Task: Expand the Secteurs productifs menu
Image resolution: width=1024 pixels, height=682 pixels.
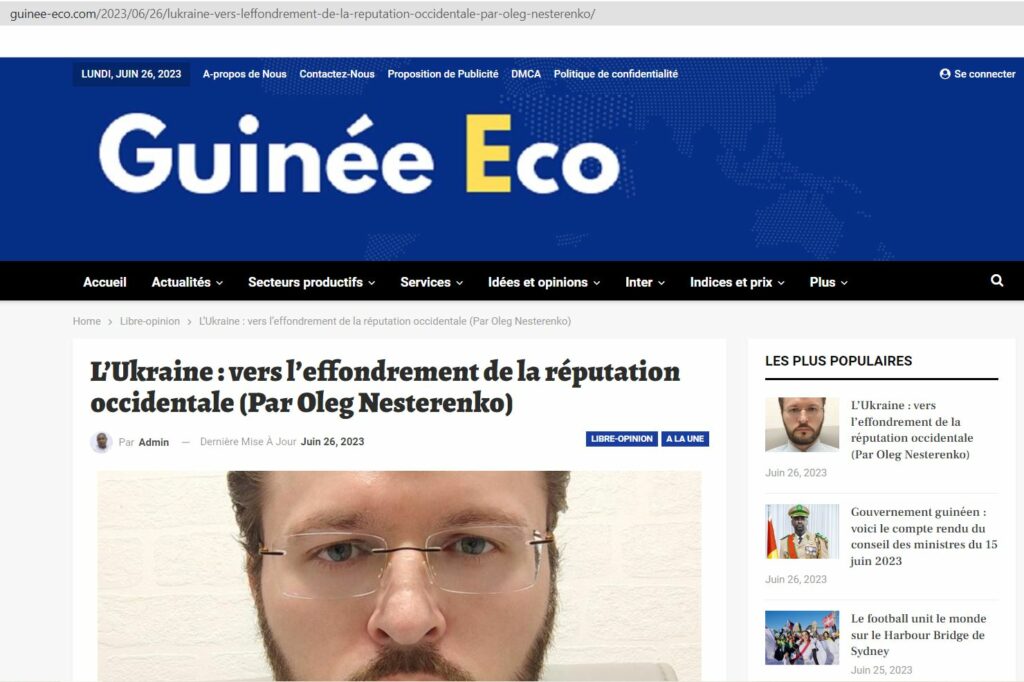Action: pos(312,282)
